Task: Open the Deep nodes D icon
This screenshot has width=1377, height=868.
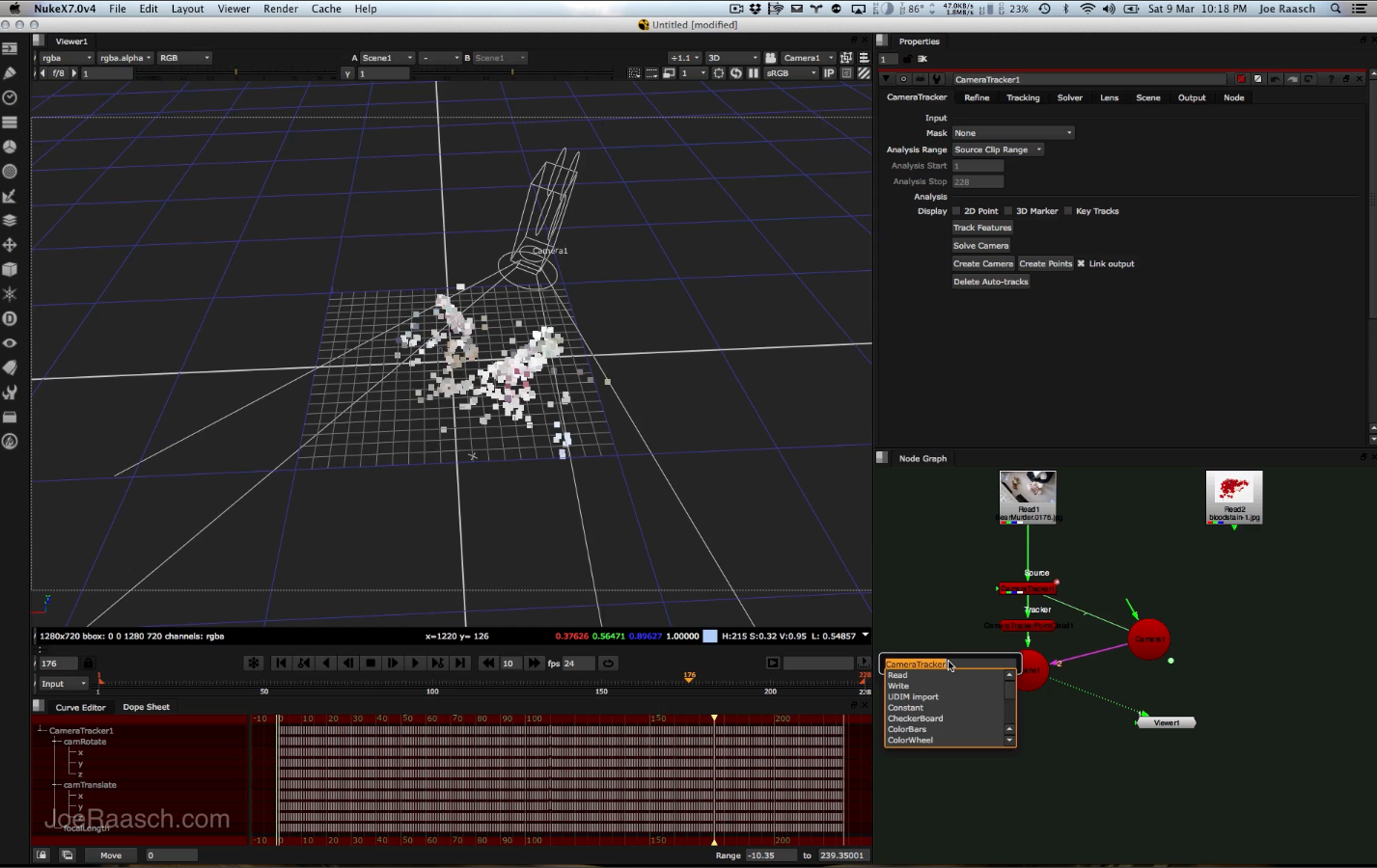Action: [10, 318]
